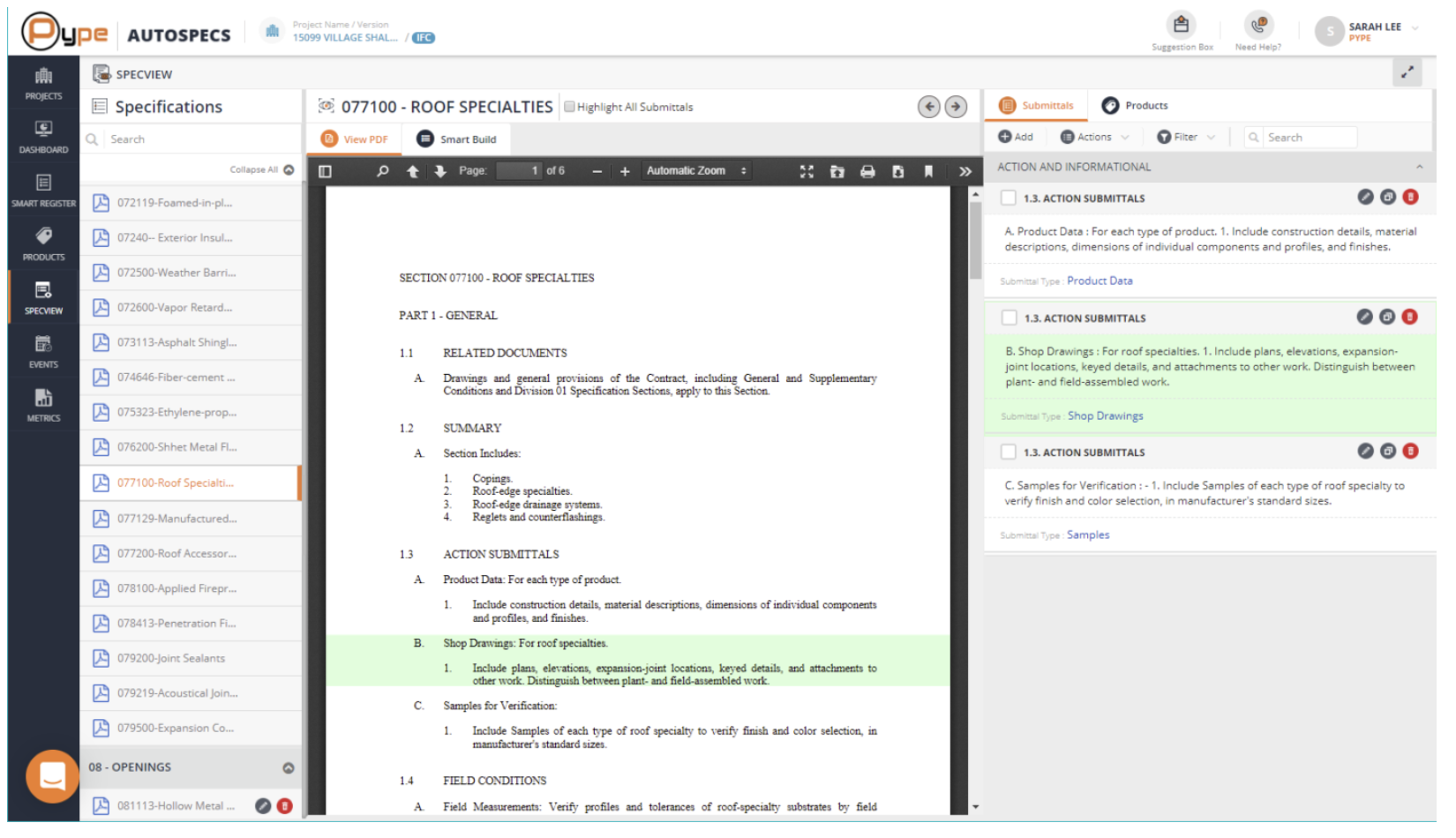The image size is (1456, 838).
Task: Open the Automatic Zoom dropdown
Action: [695, 171]
